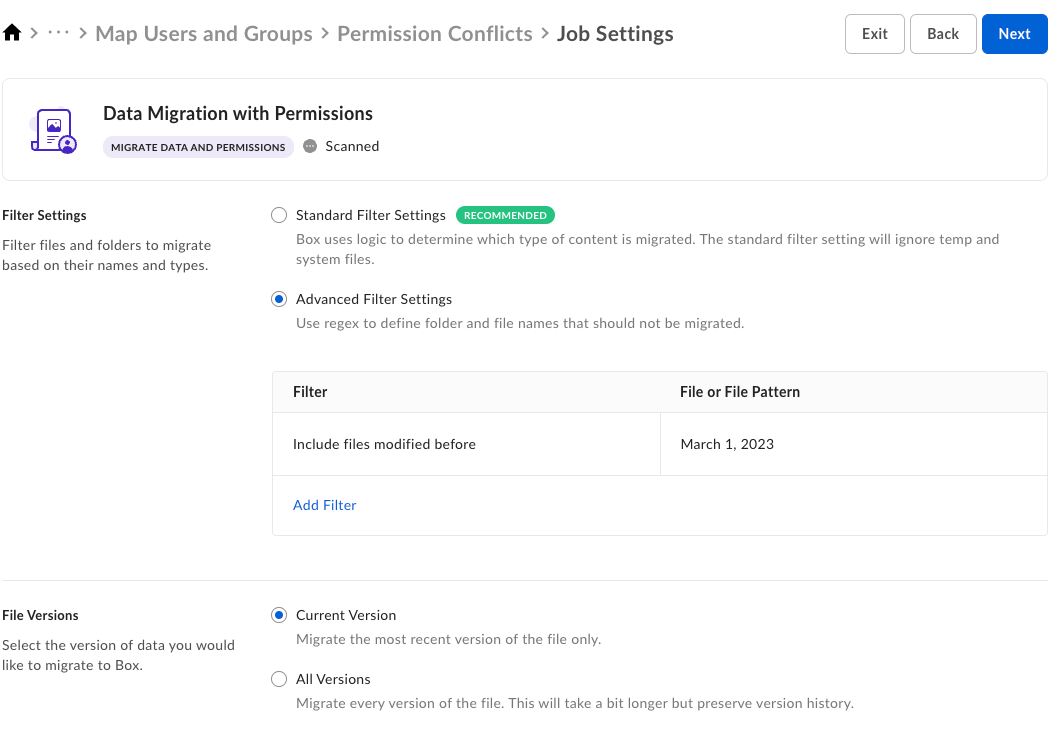
Task: Click the data migration document icon
Action: click(x=53, y=130)
